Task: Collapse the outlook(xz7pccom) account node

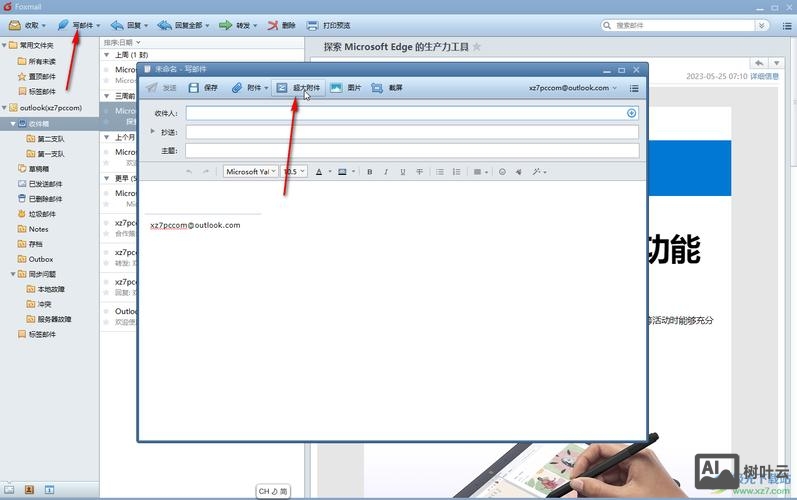Action: [x=4, y=108]
